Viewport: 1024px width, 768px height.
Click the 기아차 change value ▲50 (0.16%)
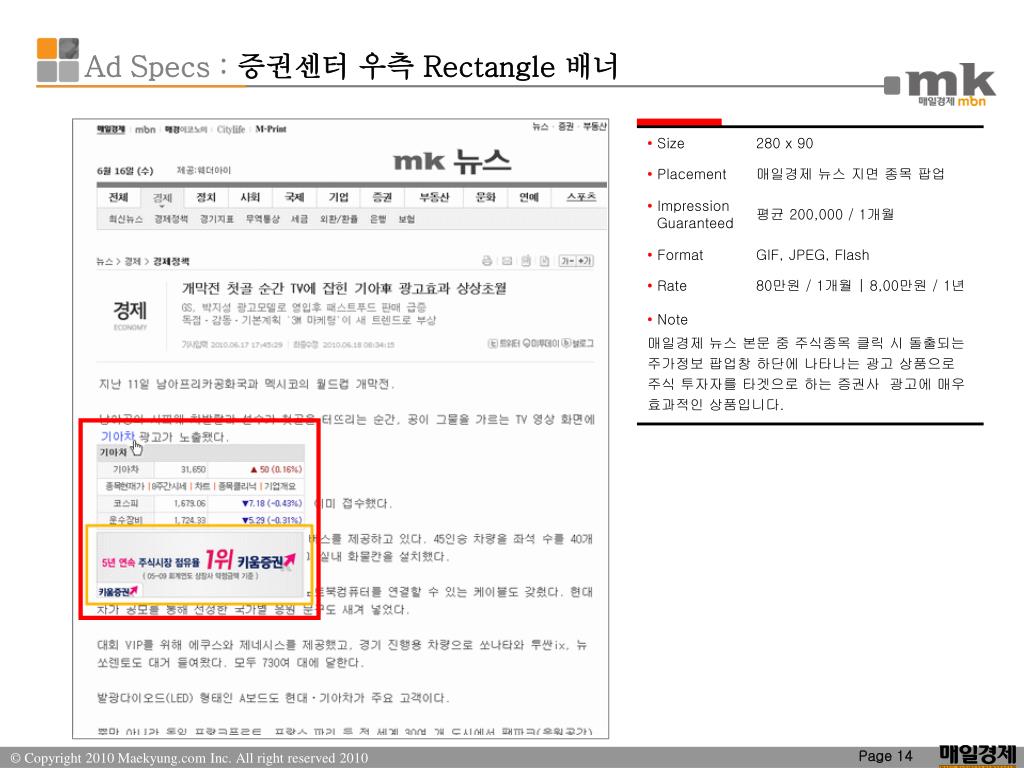[x=276, y=470]
